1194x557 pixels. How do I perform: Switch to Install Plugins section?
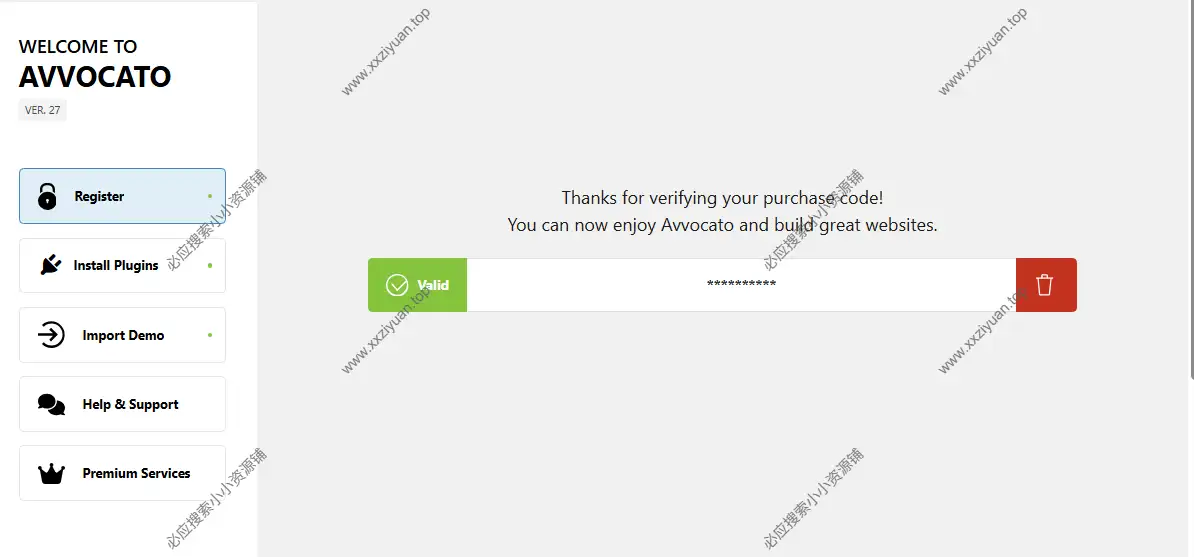pyautogui.click(x=123, y=265)
